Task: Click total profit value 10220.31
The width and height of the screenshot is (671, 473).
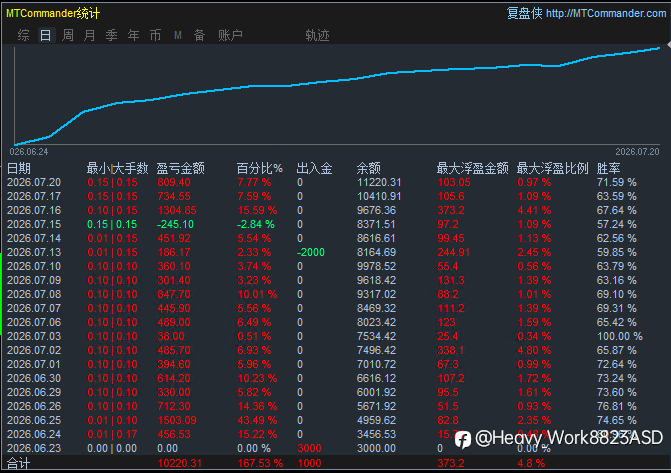Action: (180, 464)
